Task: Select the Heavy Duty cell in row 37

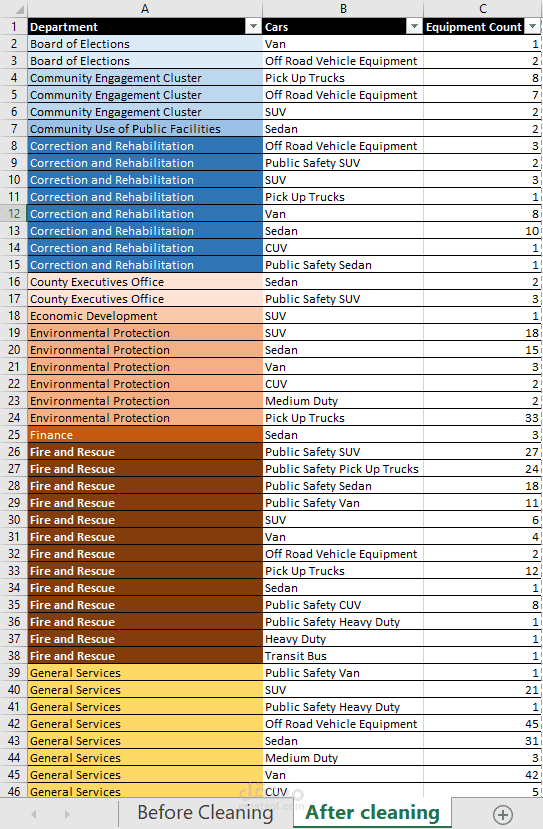Action: pyautogui.click(x=343, y=639)
